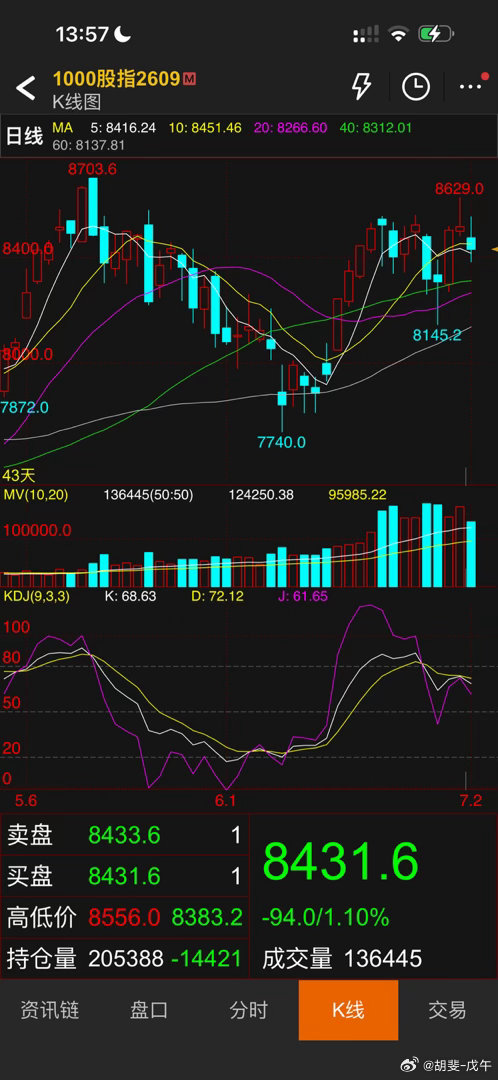Check the battery charging status icon
The height and width of the screenshot is (1080, 498).
click(436, 33)
